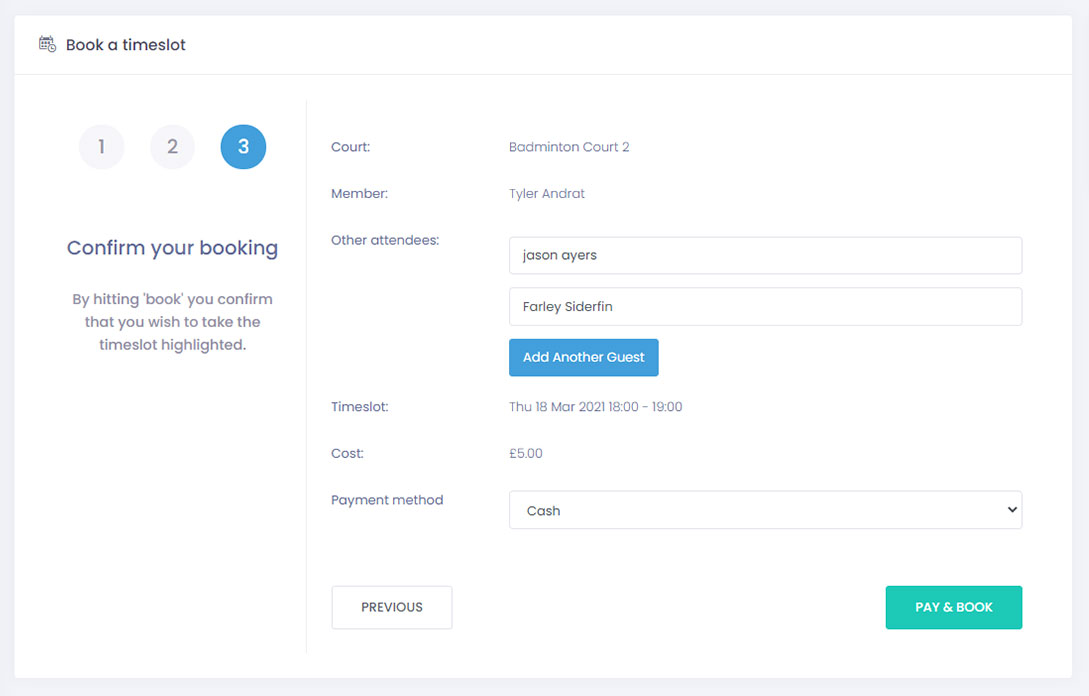Click the Court label
This screenshot has height=696, width=1089.
(350, 147)
